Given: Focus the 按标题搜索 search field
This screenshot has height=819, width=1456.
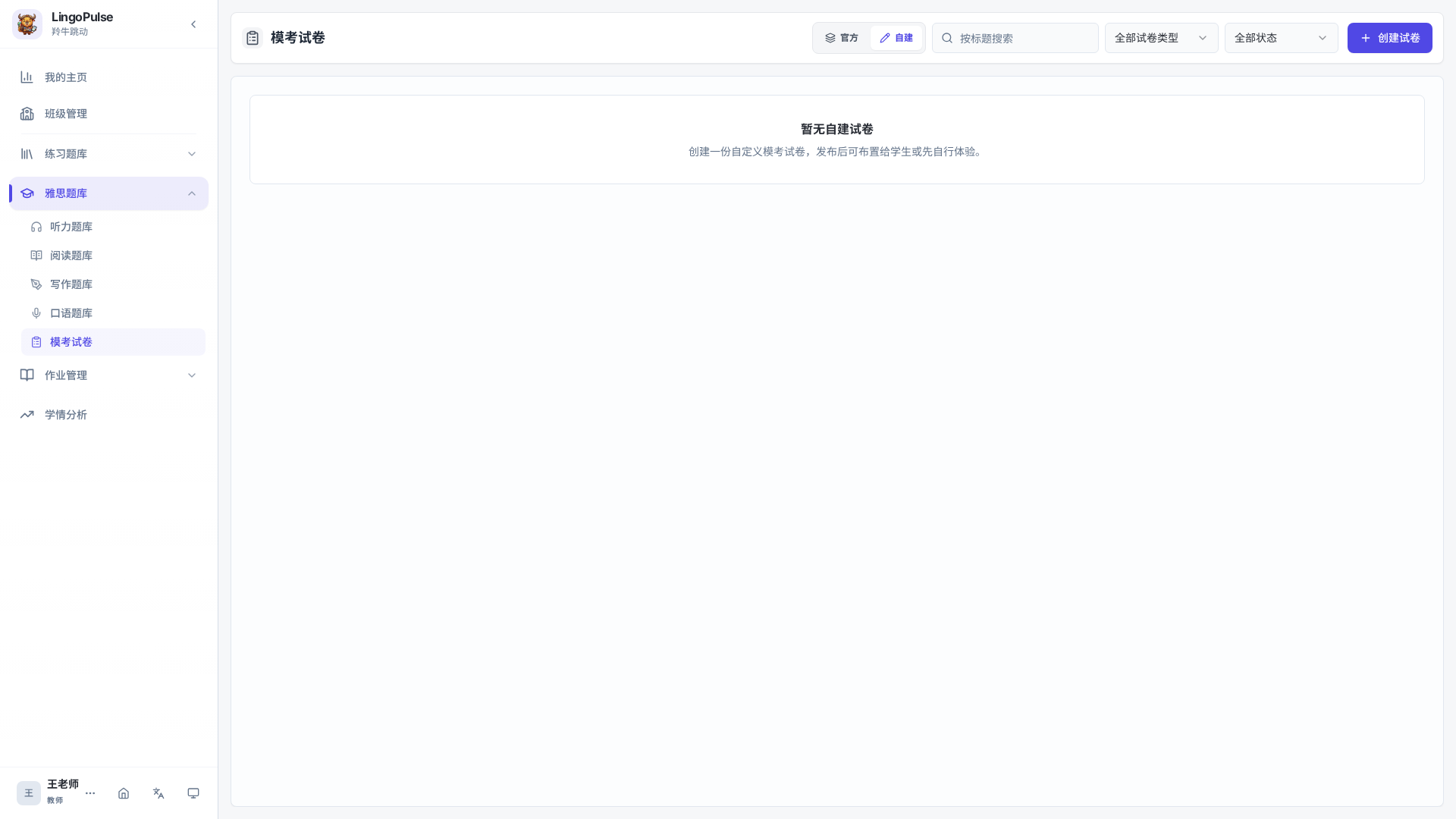Looking at the screenshot, I should pos(1015,38).
